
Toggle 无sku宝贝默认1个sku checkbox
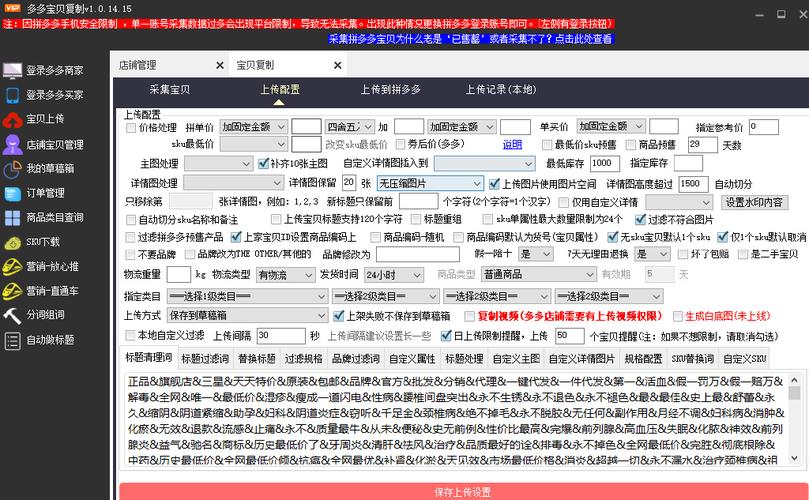point(612,237)
